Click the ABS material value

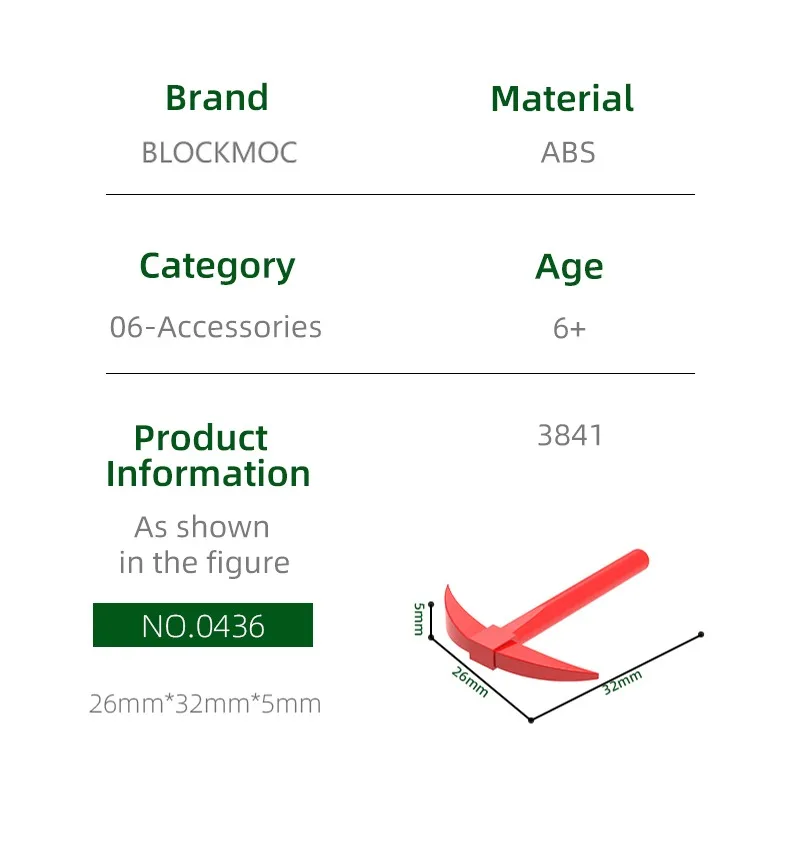click(x=568, y=153)
